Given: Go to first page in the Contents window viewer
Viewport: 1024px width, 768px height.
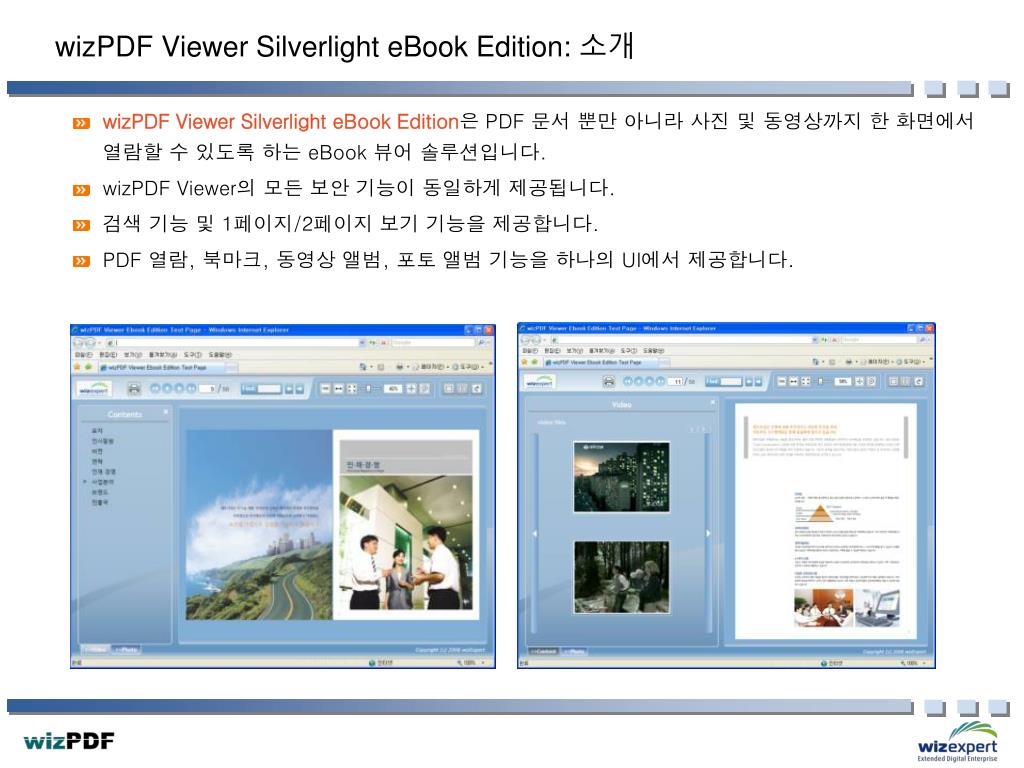Looking at the screenshot, I should pos(155,388).
